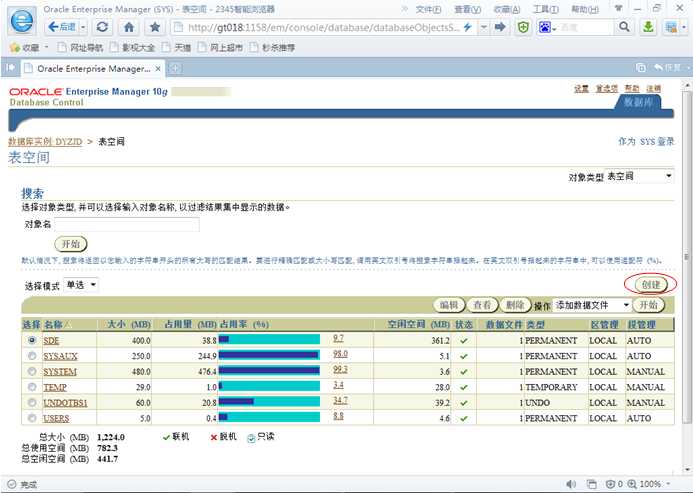Select the SYSTEM tablespace radio button

(32, 371)
